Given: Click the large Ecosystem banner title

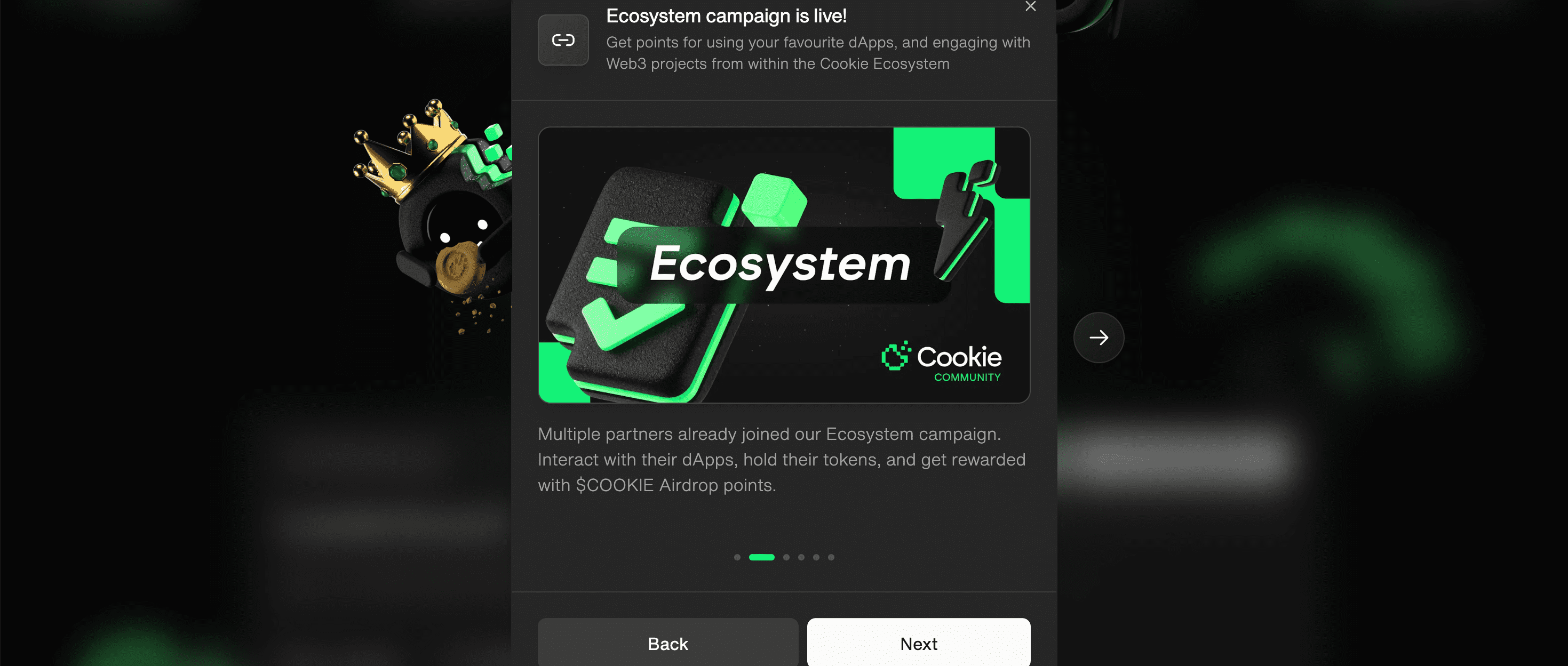Looking at the screenshot, I should coord(780,265).
